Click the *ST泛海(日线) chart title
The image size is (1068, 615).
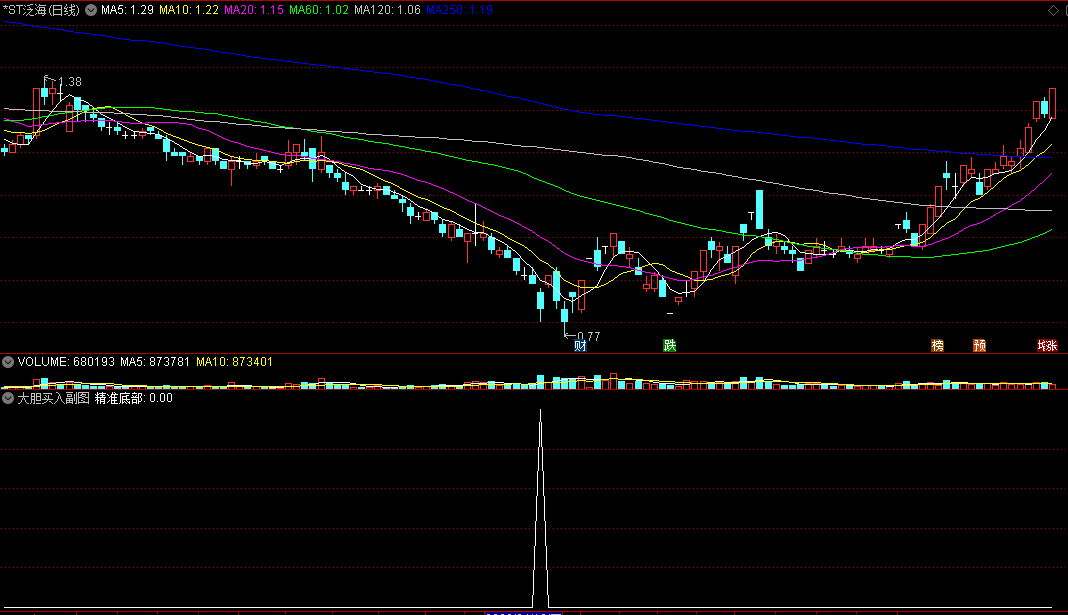coord(41,10)
